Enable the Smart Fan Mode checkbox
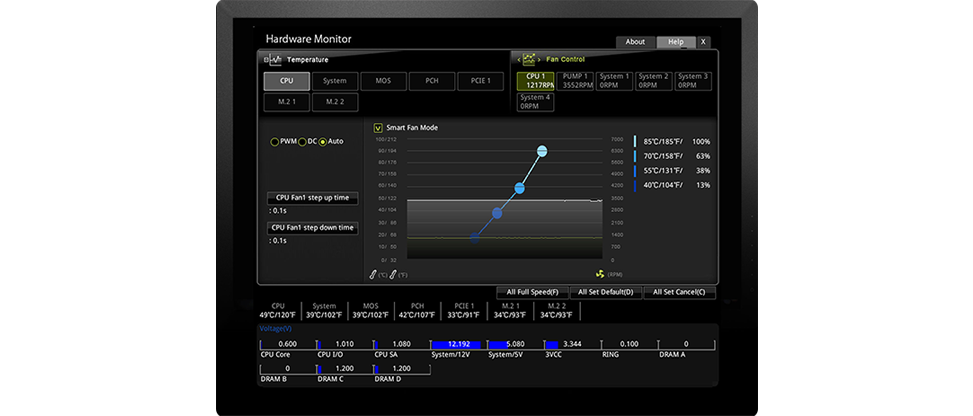Screen dimensions: 973x416 pyautogui.click(x=378, y=128)
